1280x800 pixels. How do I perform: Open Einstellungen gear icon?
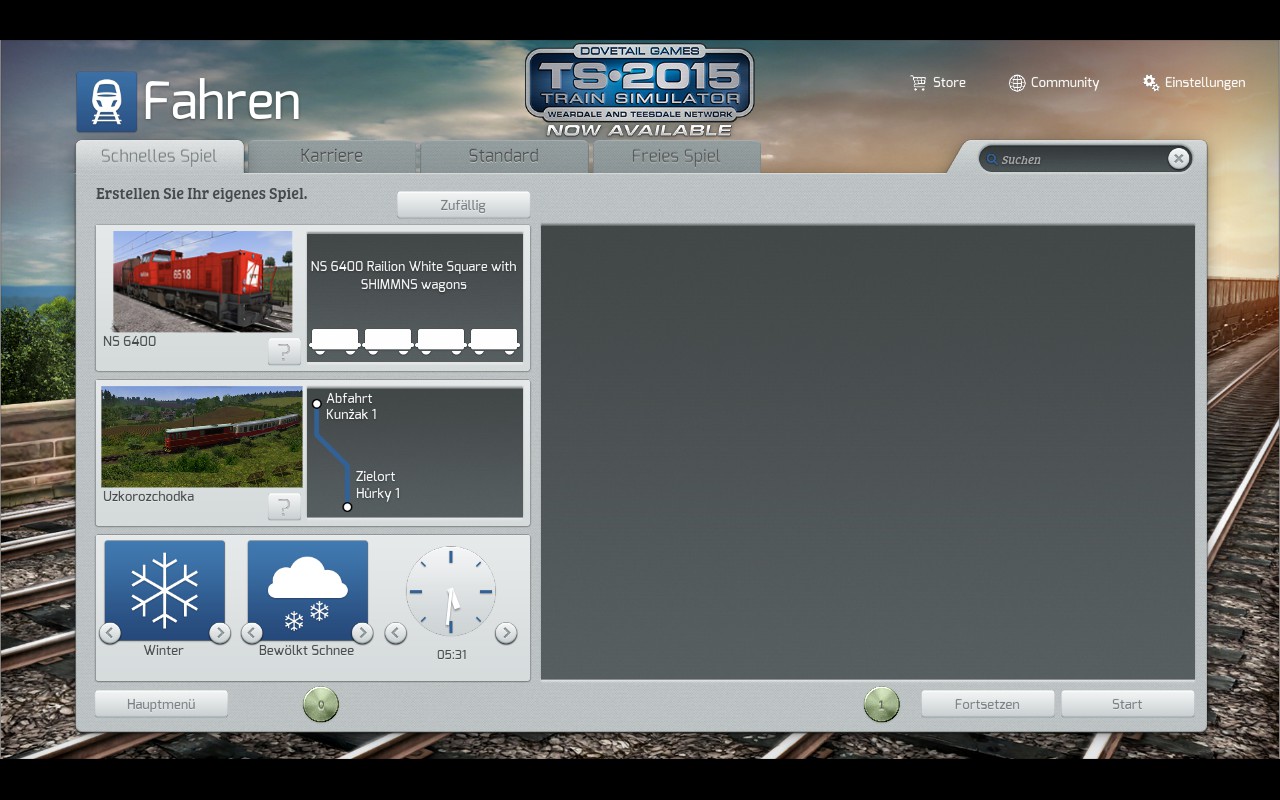tap(1151, 82)
